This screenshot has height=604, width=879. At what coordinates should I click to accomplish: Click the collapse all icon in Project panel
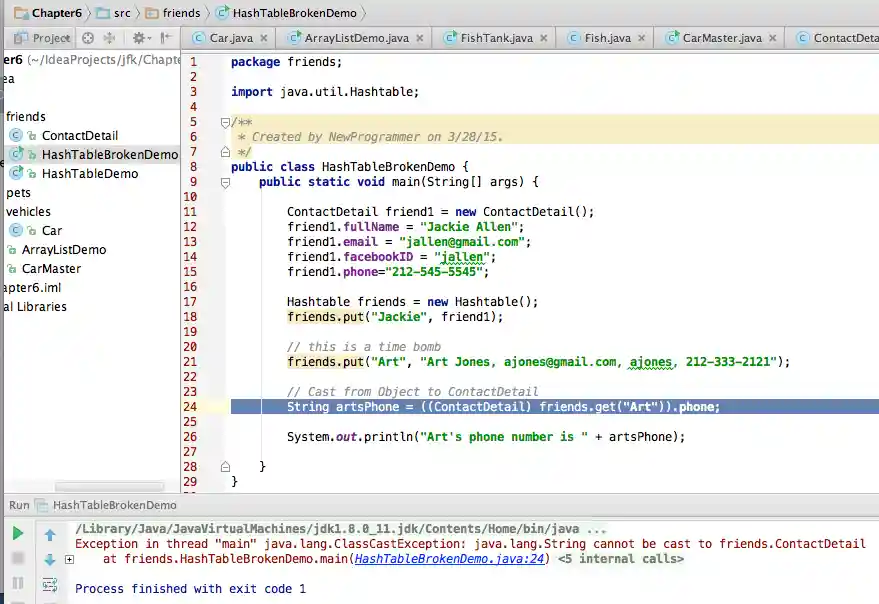pos(111,38)
